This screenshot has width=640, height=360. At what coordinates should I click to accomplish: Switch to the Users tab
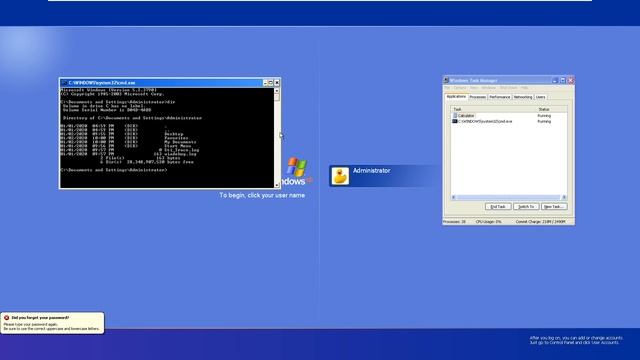(540, 97)
